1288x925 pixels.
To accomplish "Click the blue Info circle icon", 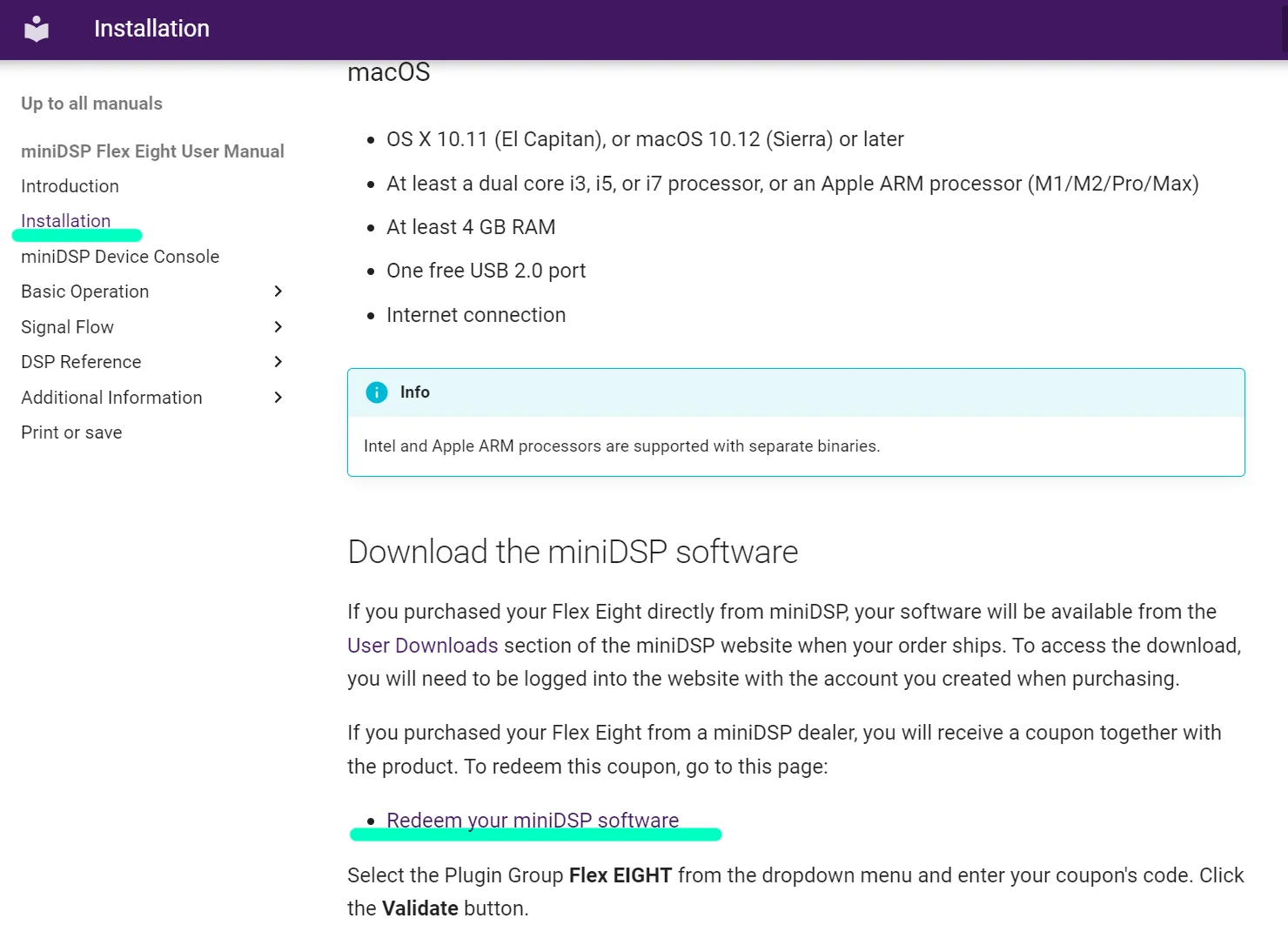I will click(377, 392).
